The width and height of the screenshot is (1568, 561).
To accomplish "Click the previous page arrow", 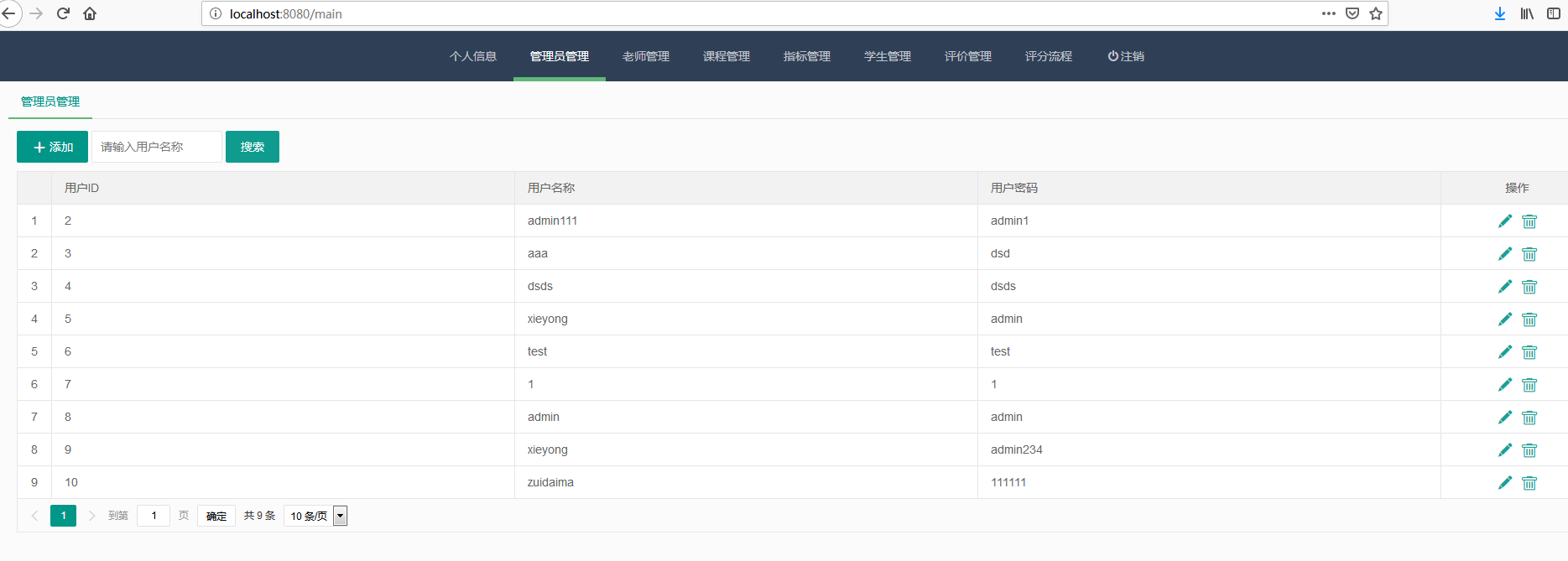I will coord(34,516).
